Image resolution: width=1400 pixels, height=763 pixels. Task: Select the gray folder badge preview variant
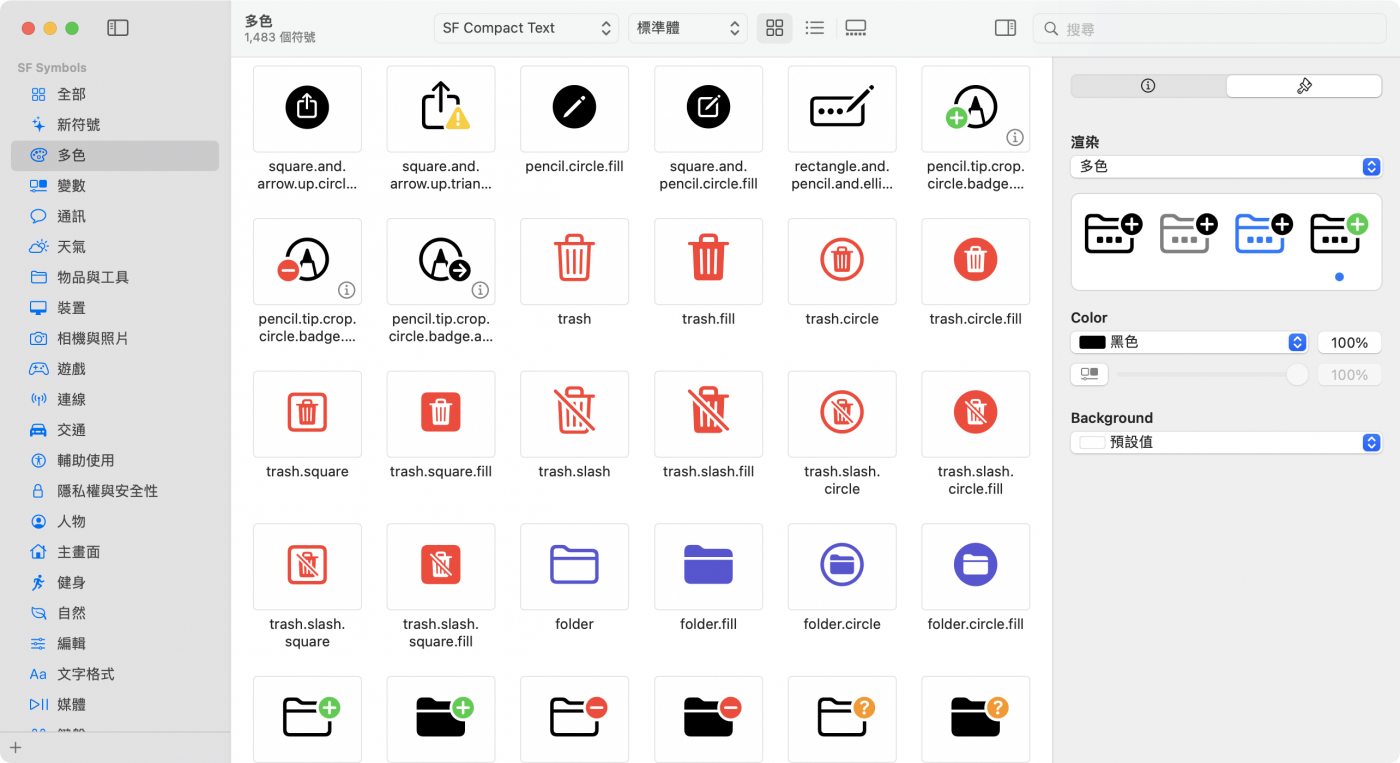tap(1188, 233)
